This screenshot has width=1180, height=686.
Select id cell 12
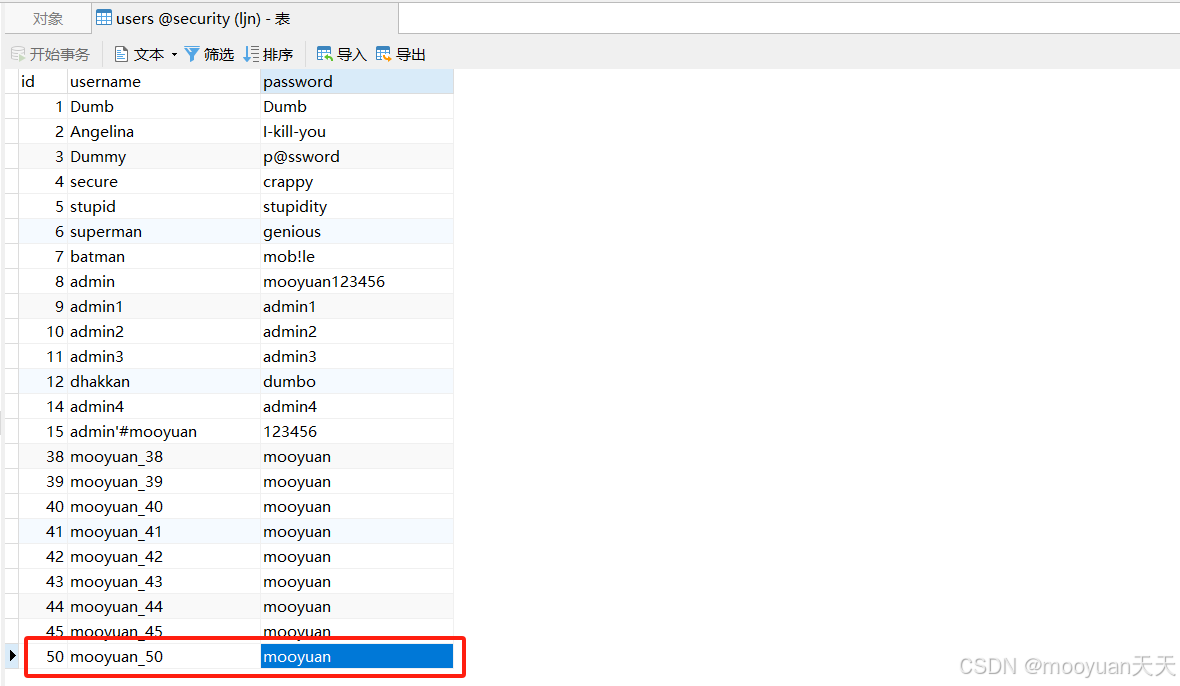click(43, 381)
